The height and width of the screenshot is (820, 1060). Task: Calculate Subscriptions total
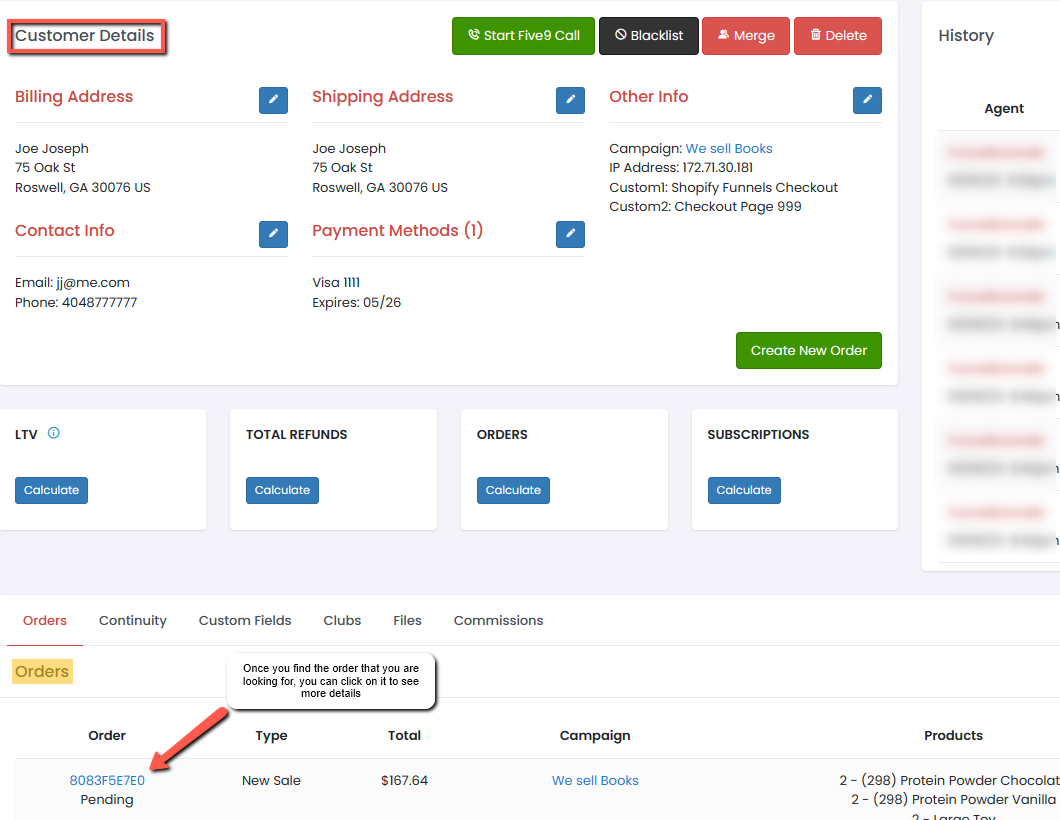744,490
